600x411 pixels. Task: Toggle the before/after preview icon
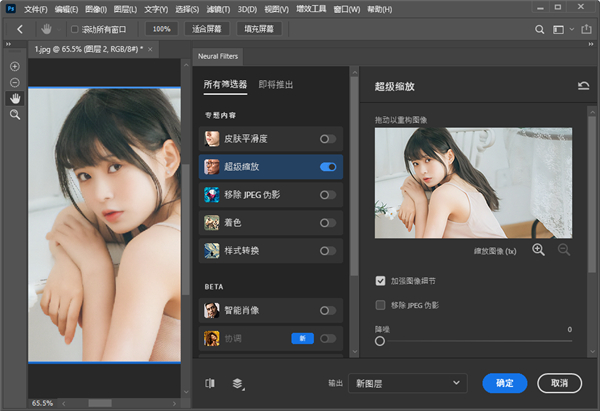pyautogui.click(x=210, y=383)
